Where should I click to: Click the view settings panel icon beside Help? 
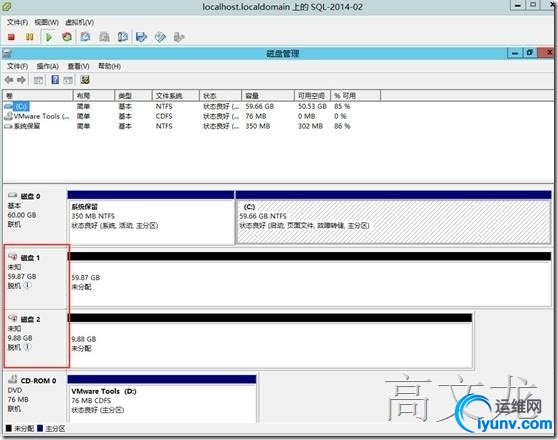pyautogui.click(x=68, y=80)
